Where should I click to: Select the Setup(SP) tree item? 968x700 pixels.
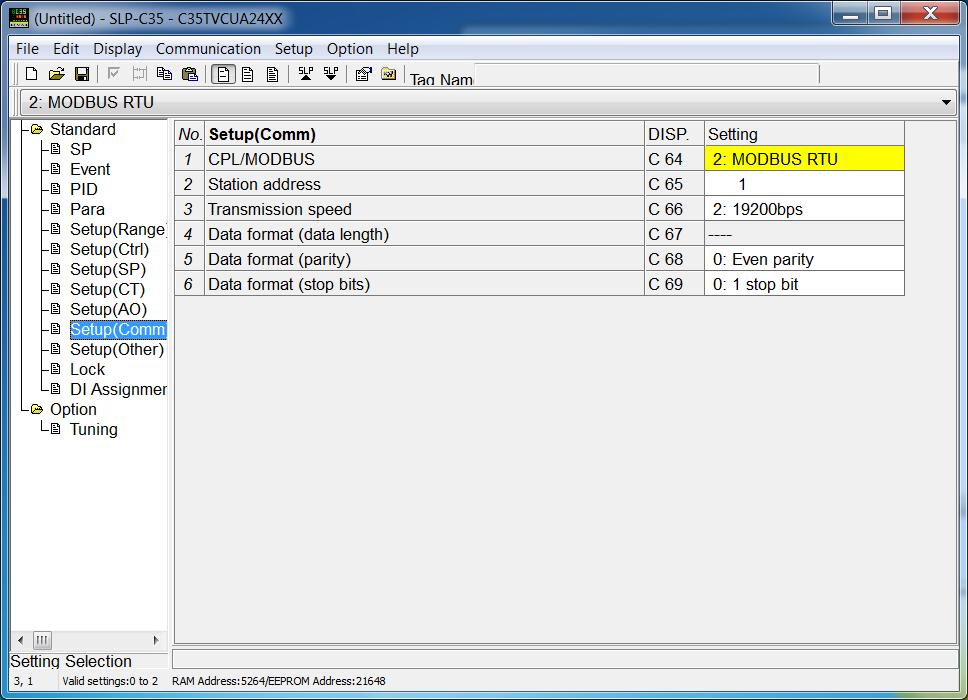(108, 269)
